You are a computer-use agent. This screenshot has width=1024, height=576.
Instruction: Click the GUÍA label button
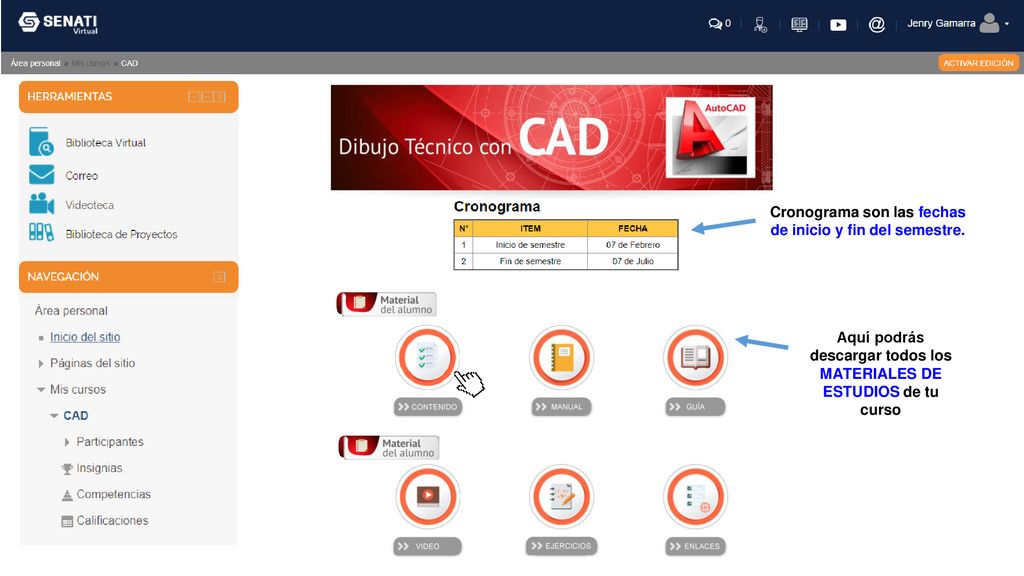(x=696, y=407)
